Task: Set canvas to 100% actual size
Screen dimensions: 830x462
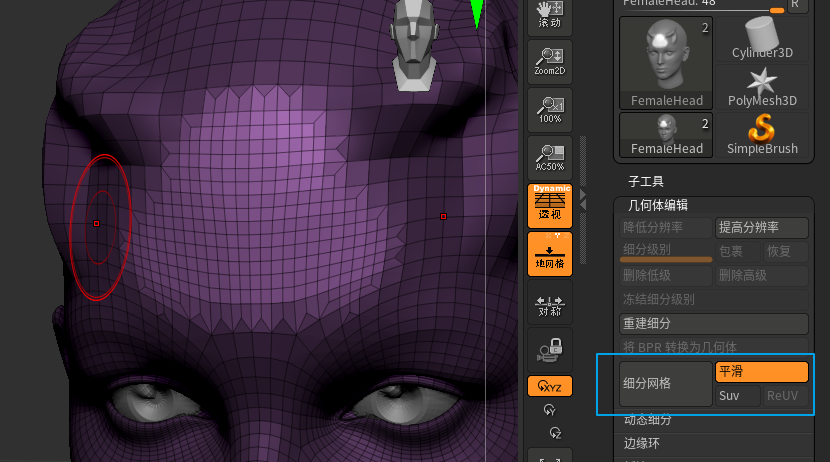Action: (549, 110)
